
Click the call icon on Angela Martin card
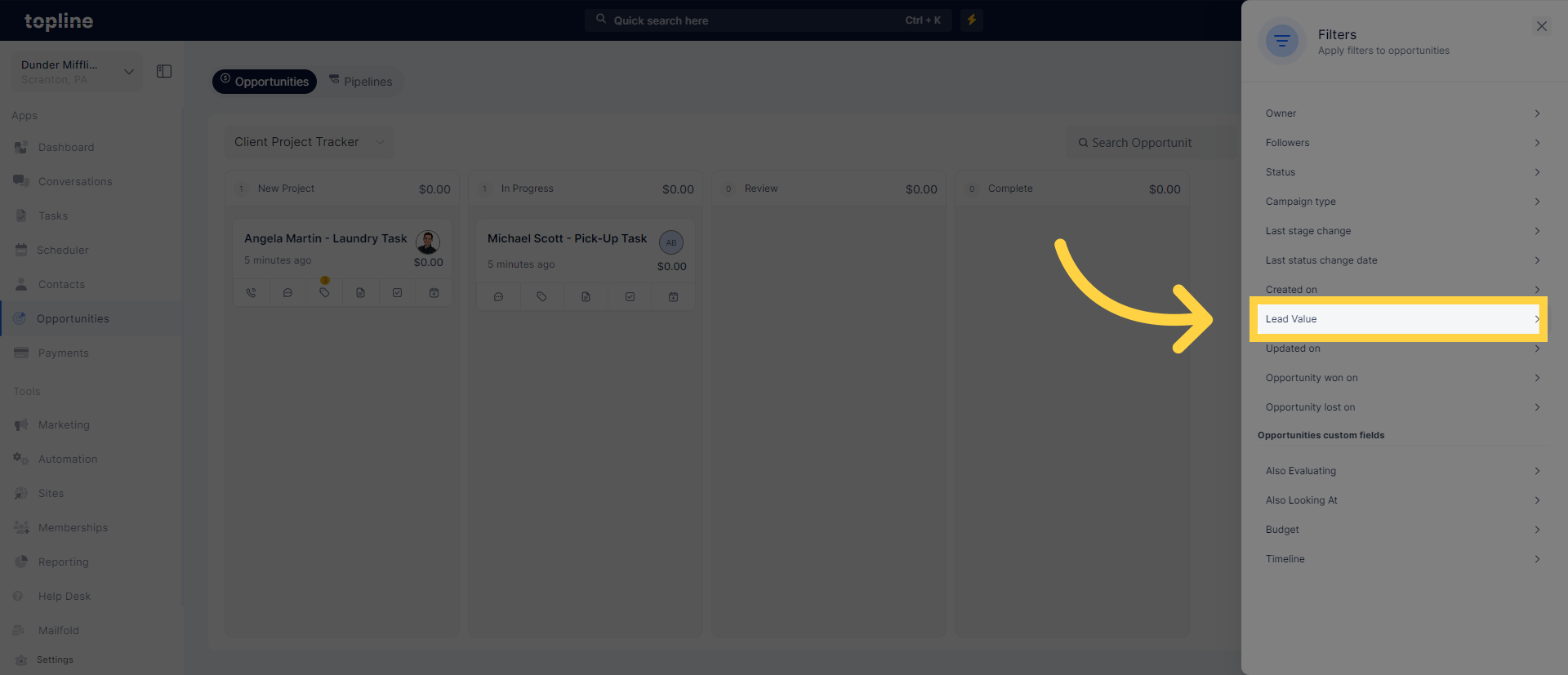pyautogui.click(x=251, y=293)
